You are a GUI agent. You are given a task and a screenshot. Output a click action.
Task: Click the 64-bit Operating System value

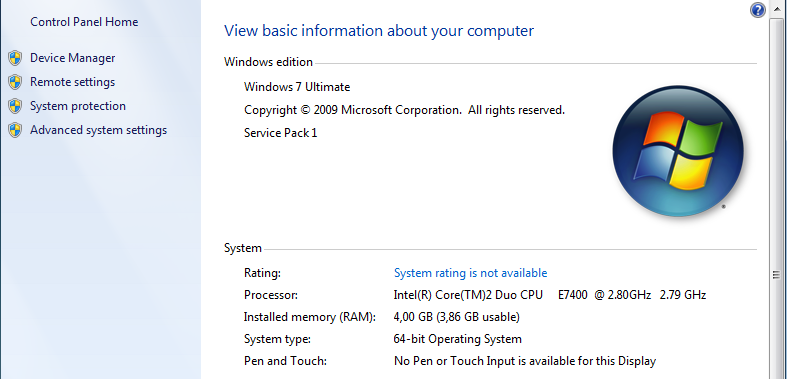coord(457,339)
